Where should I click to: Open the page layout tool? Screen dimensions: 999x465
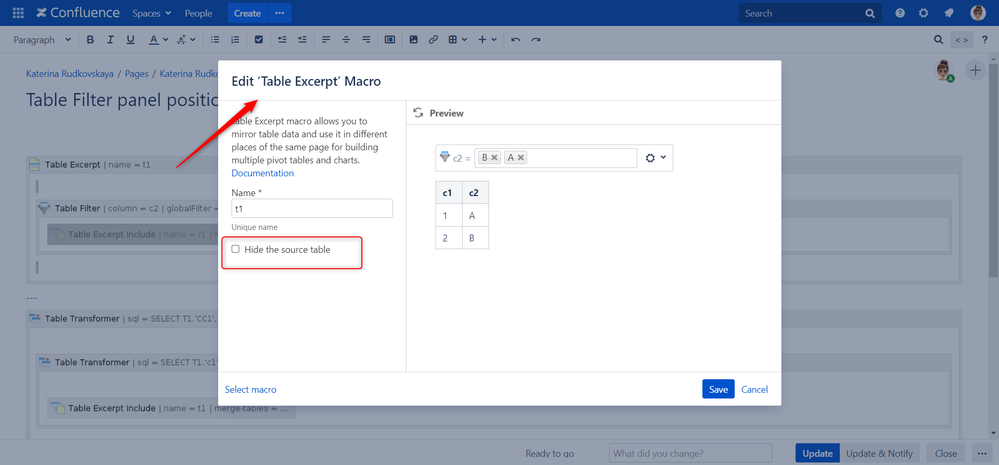tap(390, 39)
